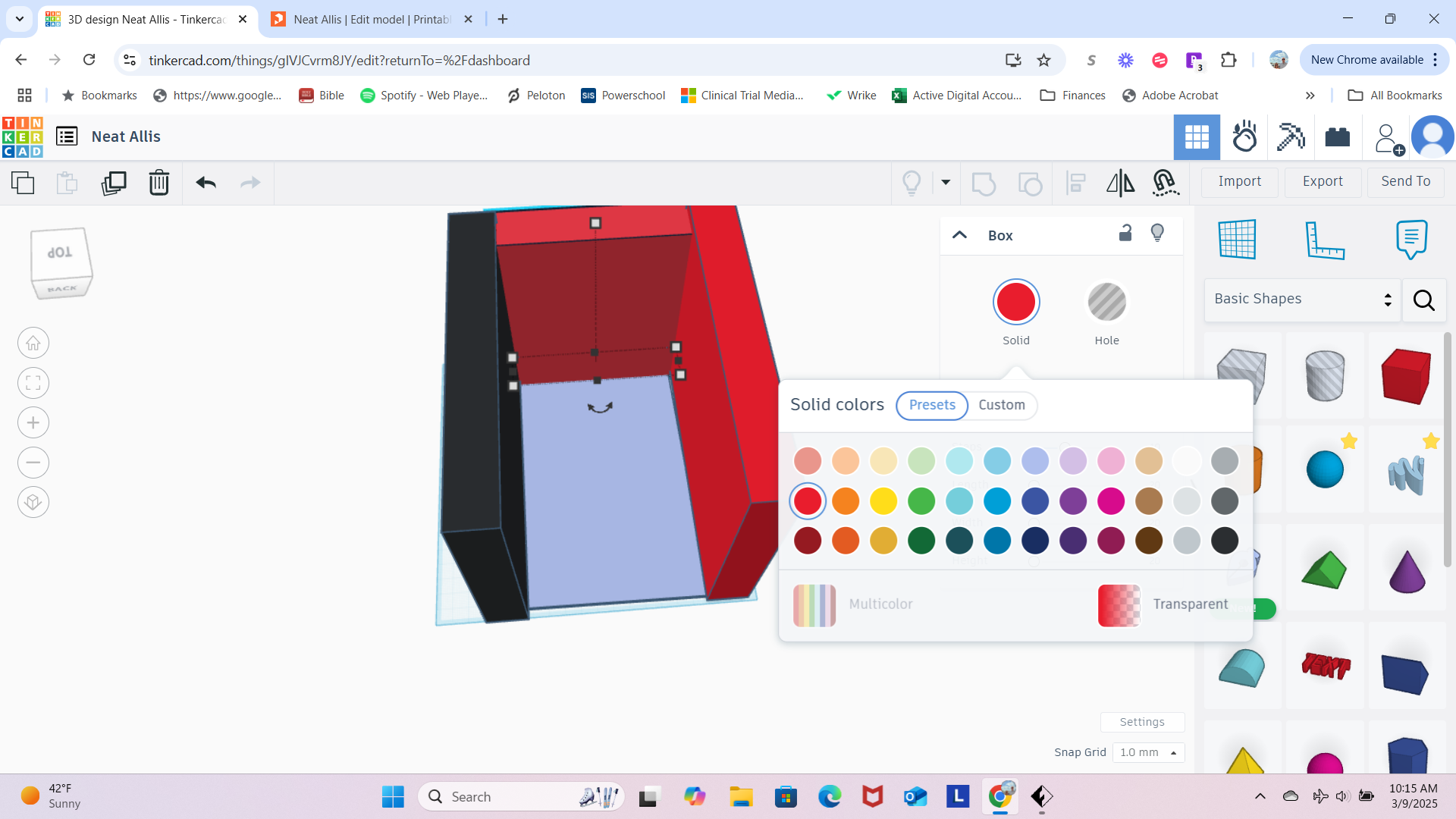Undo the last action
1456x819 pixels.
click(x=206, y=183)
